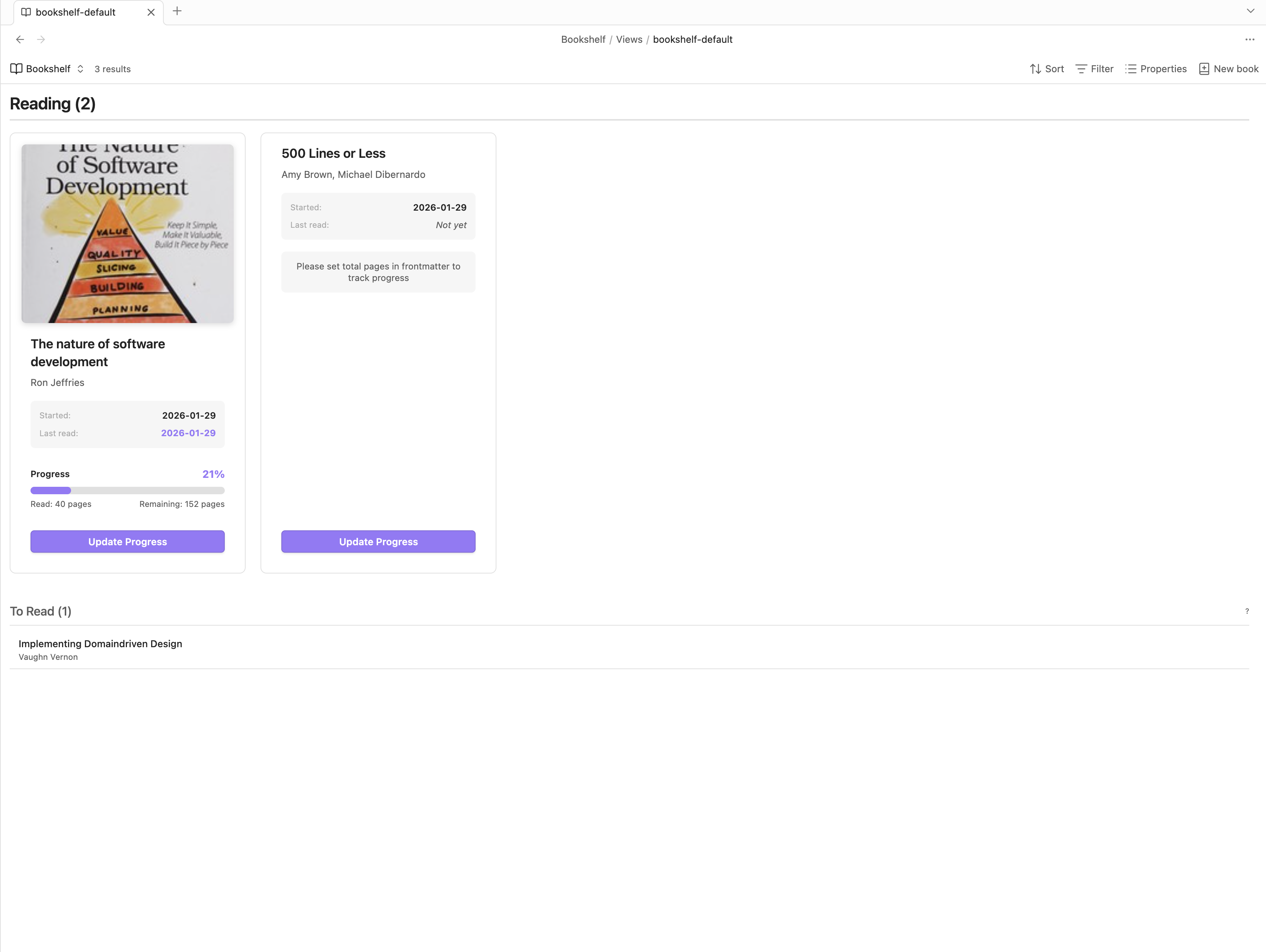This screenshot has height=952, width=1266.
Task: Go to Bookshelf in the breadcrumb path
Action: coord(583,39)
